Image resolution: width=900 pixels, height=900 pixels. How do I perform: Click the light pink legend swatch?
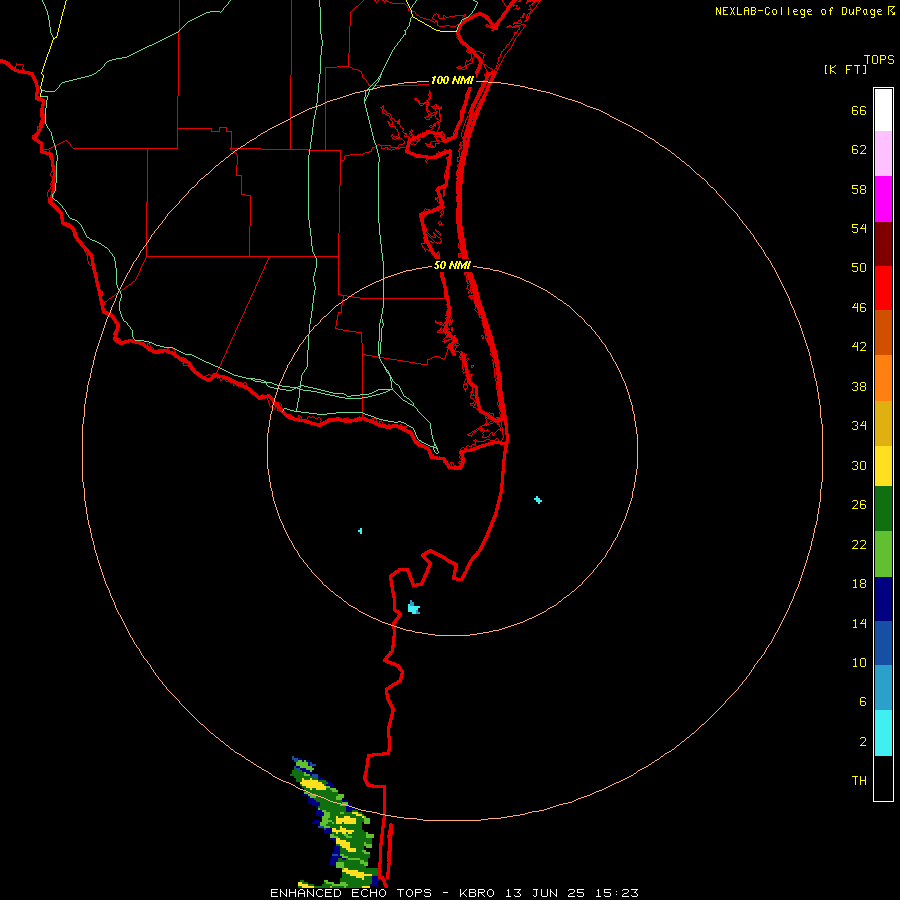883,154
